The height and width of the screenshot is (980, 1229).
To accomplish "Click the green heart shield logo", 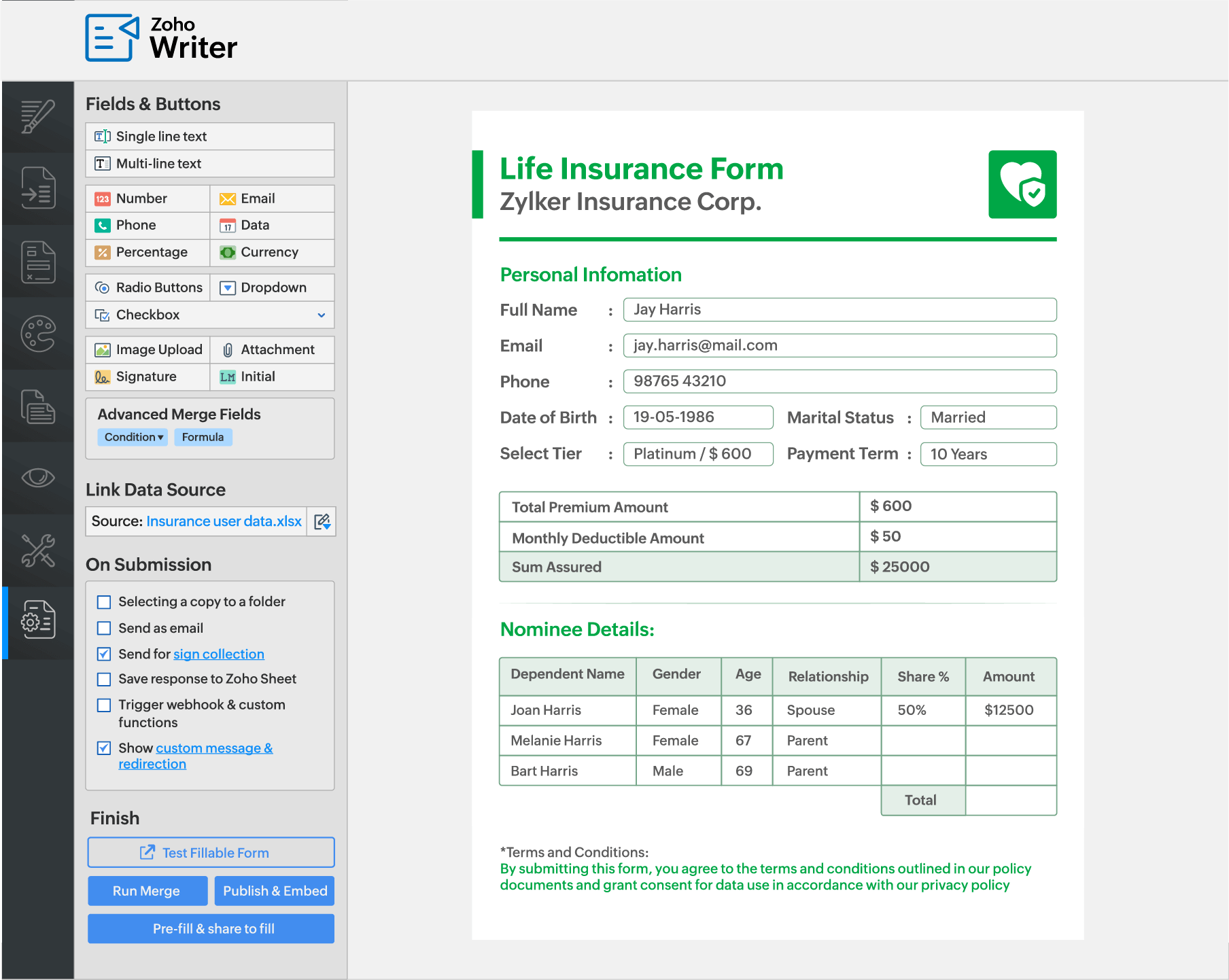I will tap(1022, 184).
